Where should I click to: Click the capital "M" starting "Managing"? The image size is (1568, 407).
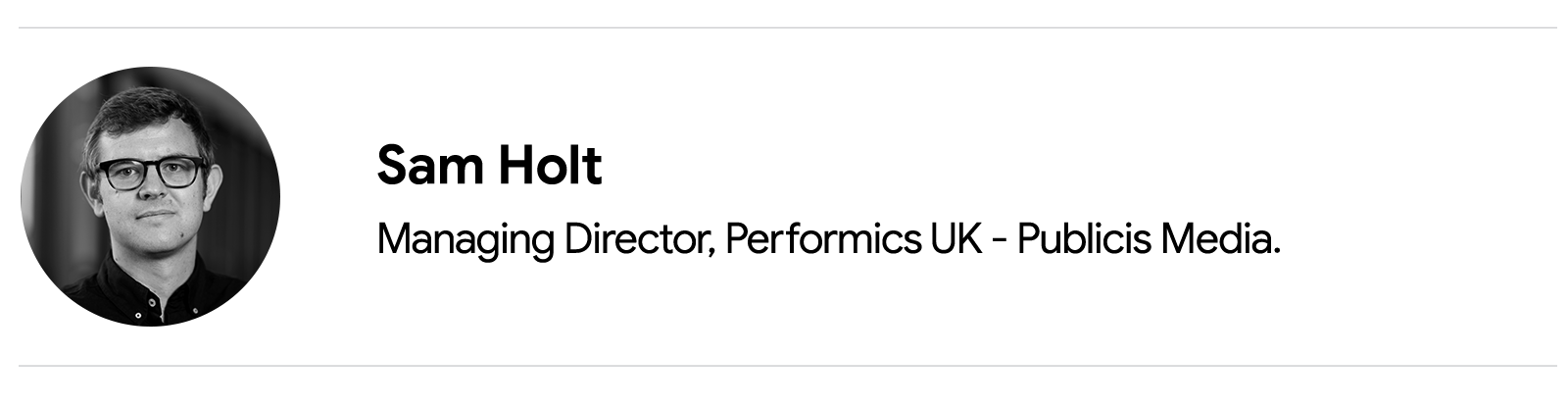pos(392,239)
